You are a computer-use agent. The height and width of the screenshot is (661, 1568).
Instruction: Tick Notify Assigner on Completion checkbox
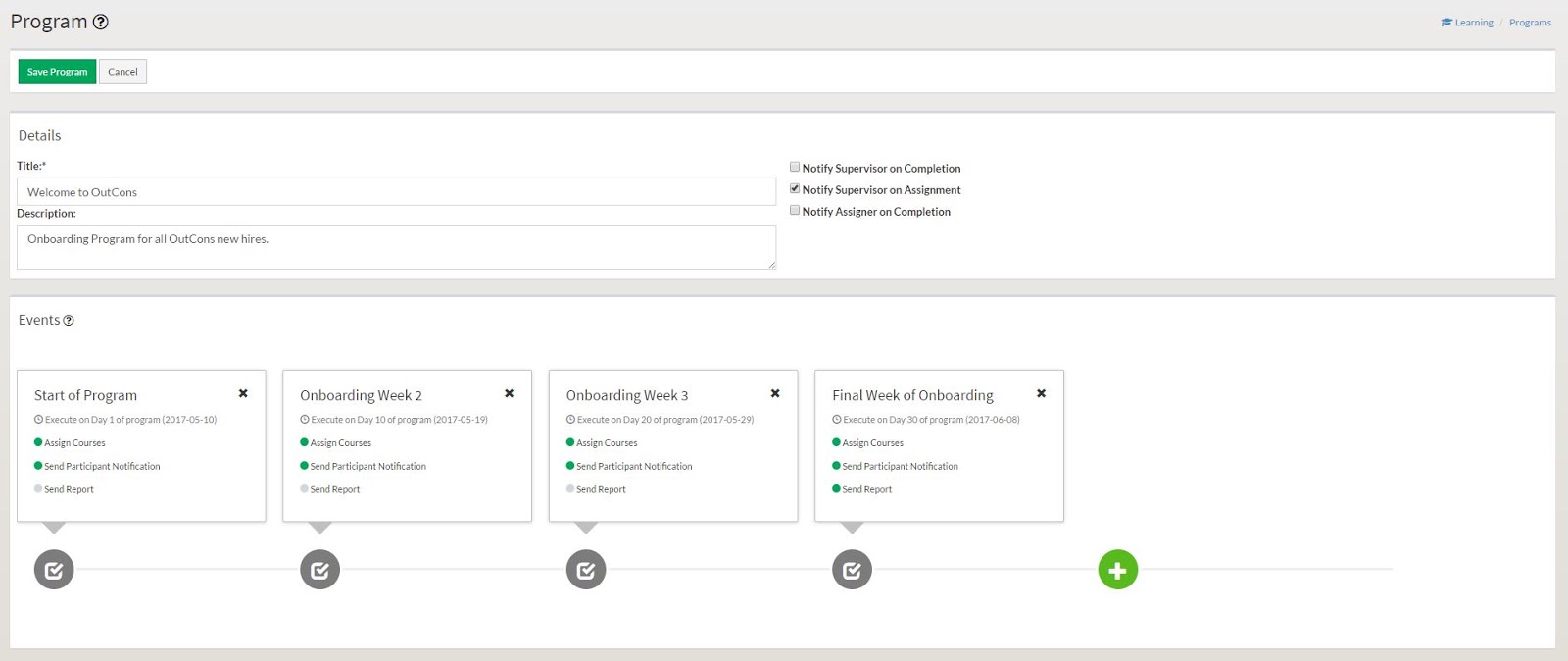tap(795, 211)
